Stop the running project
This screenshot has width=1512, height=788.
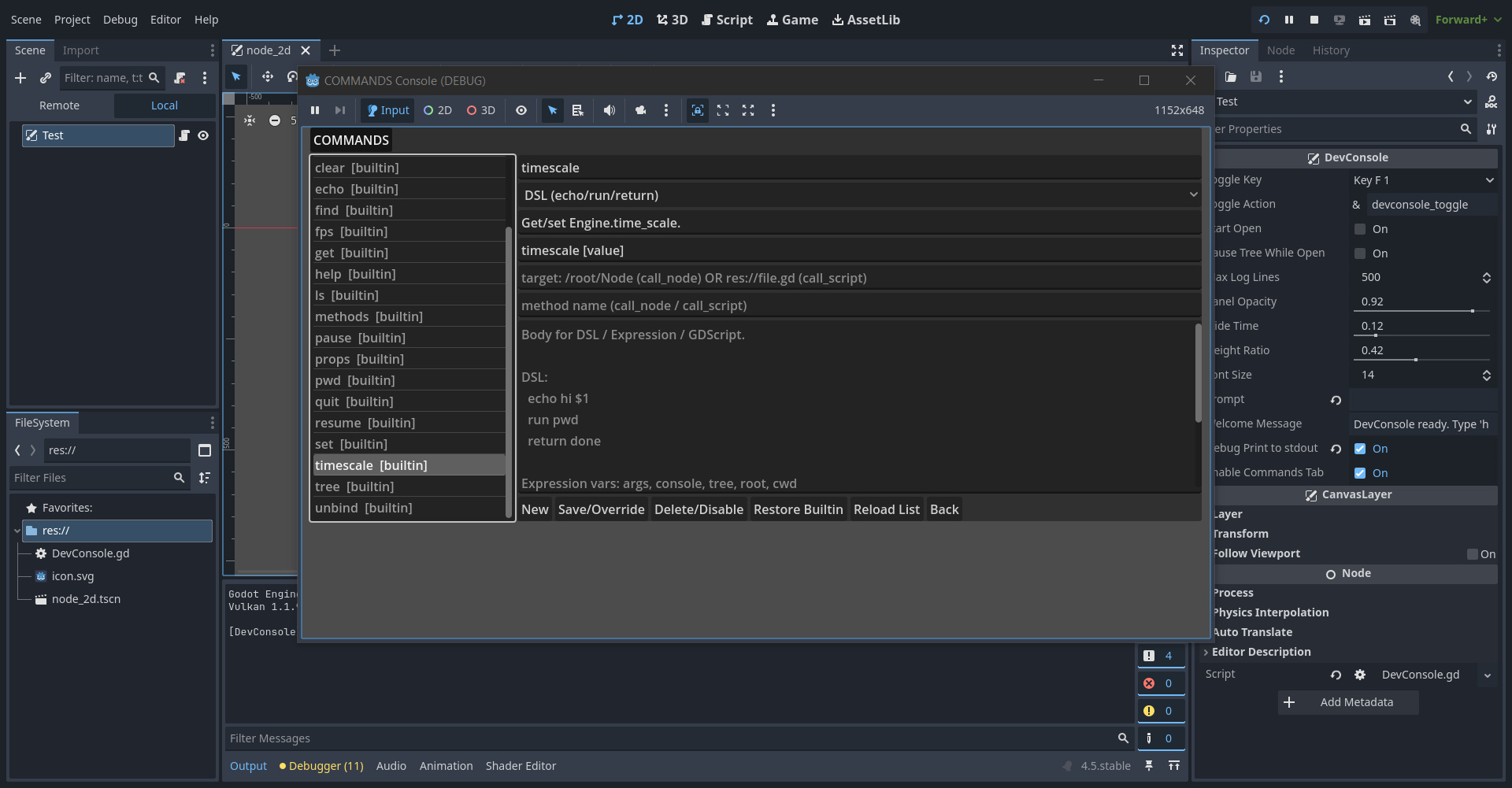point(1314,20)
